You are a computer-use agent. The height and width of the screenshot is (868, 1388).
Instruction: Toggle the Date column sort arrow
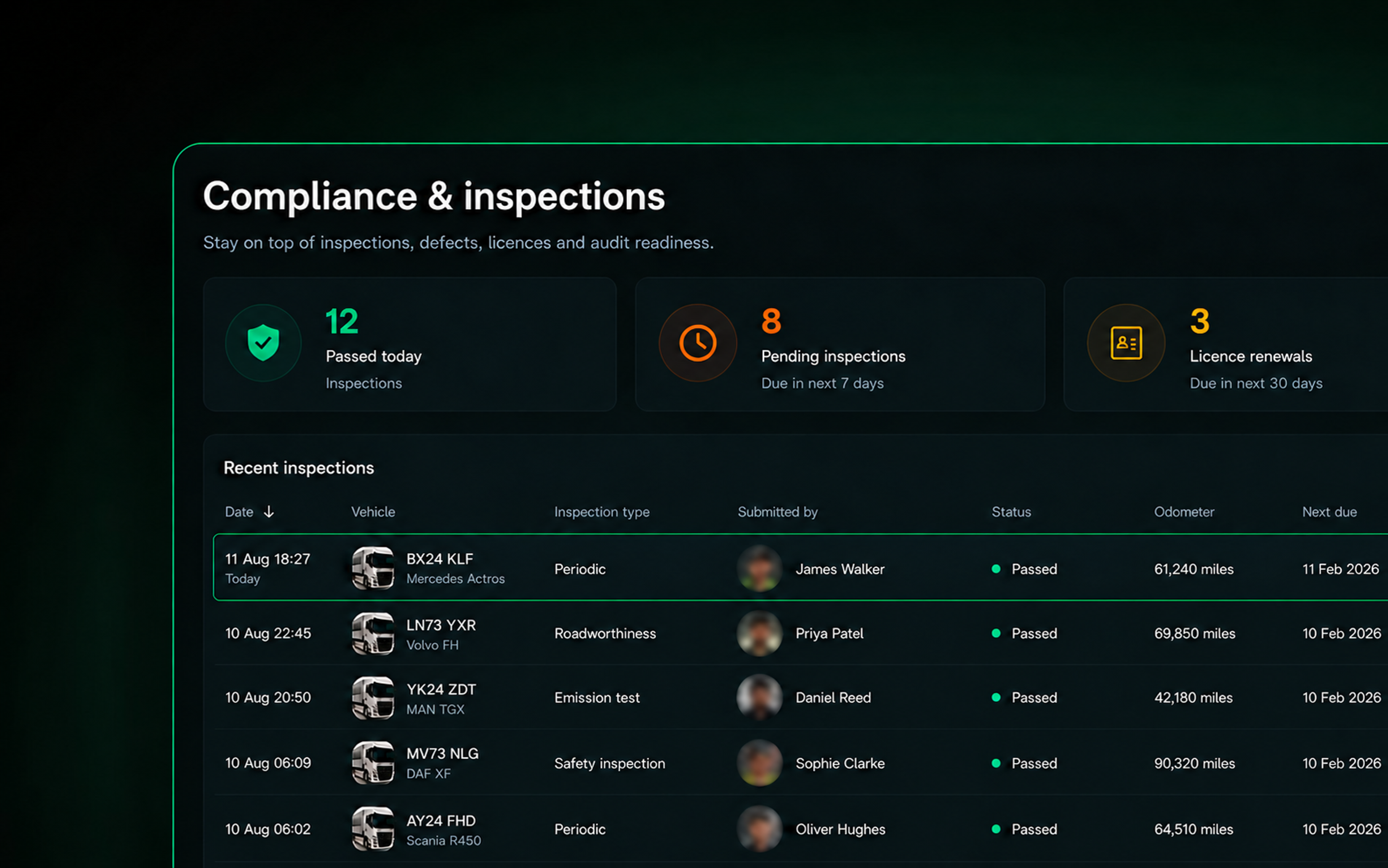pos(269,511)
